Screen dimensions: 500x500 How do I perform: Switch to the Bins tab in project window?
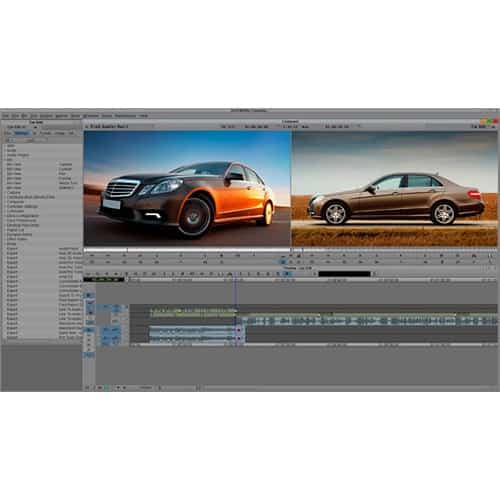pyautogui.click(x=8, y=133)
